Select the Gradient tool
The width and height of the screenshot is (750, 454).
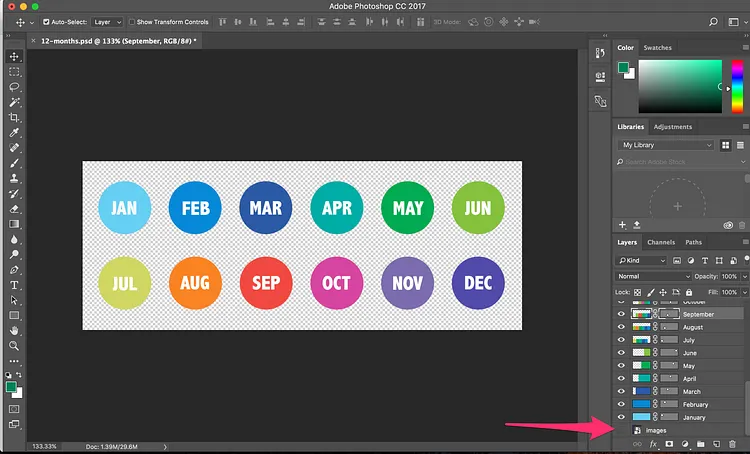14,224
